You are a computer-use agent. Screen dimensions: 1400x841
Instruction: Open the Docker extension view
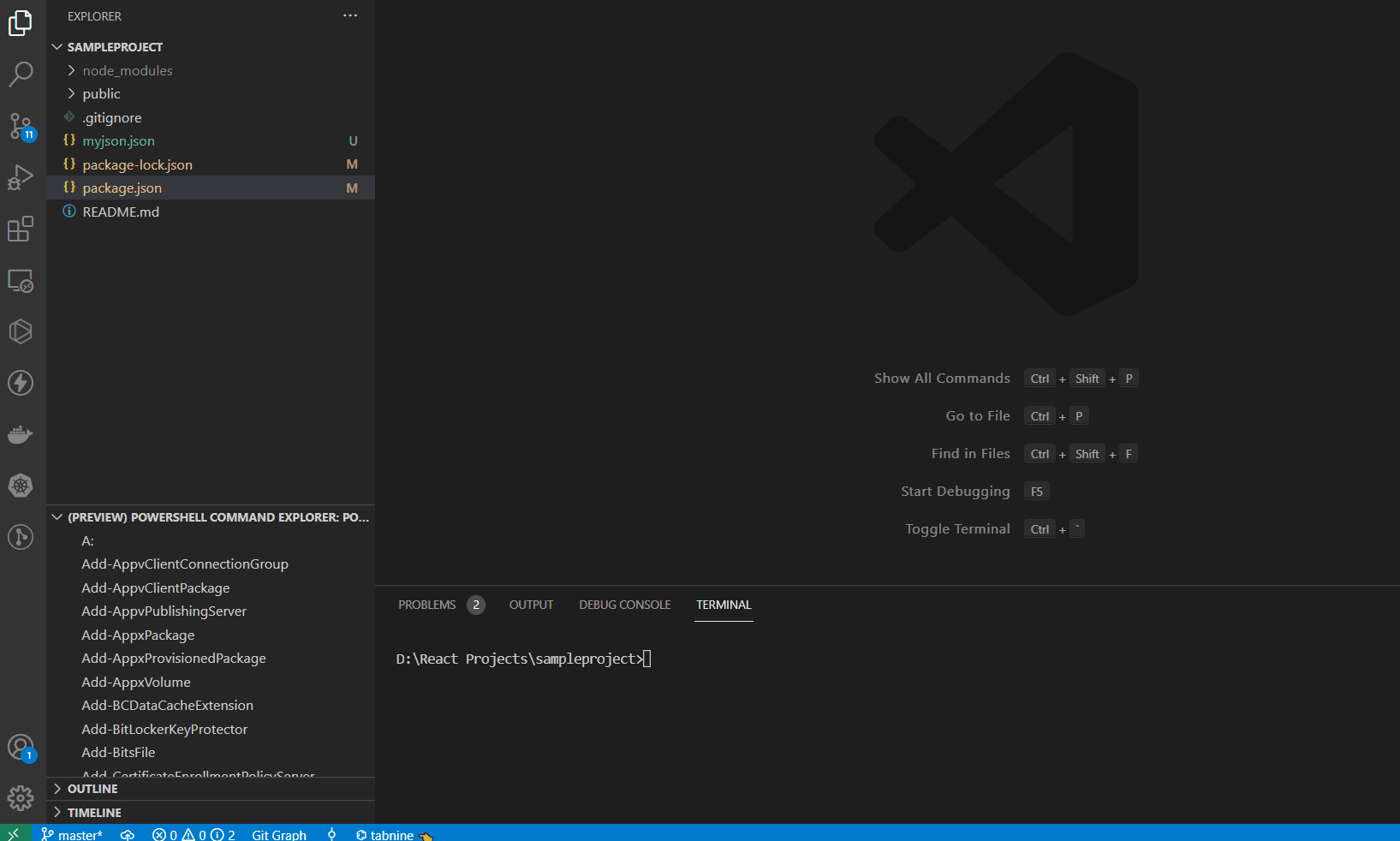pos(21,434)
